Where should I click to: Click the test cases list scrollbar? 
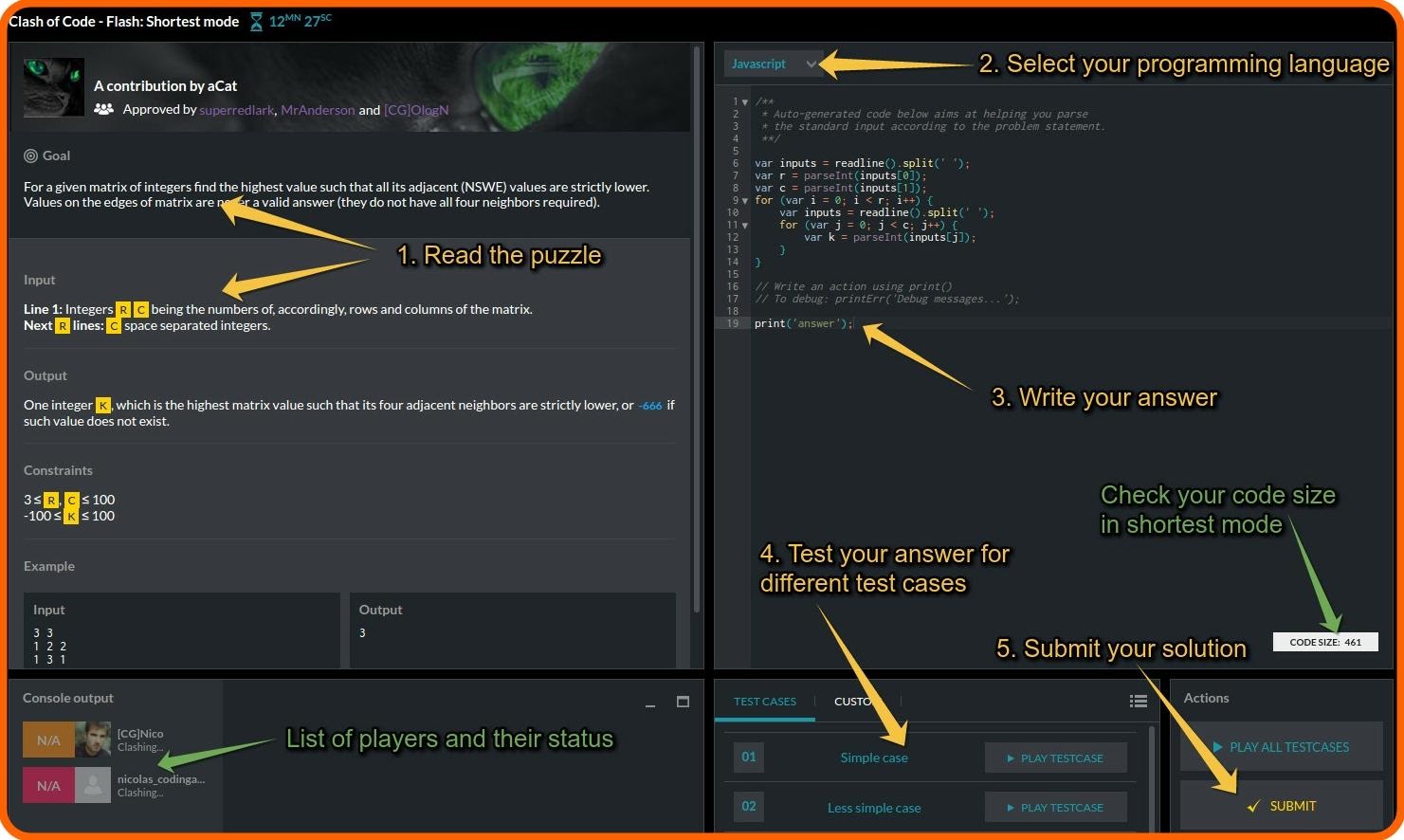pyautogui.click(x=1152, y=777)
